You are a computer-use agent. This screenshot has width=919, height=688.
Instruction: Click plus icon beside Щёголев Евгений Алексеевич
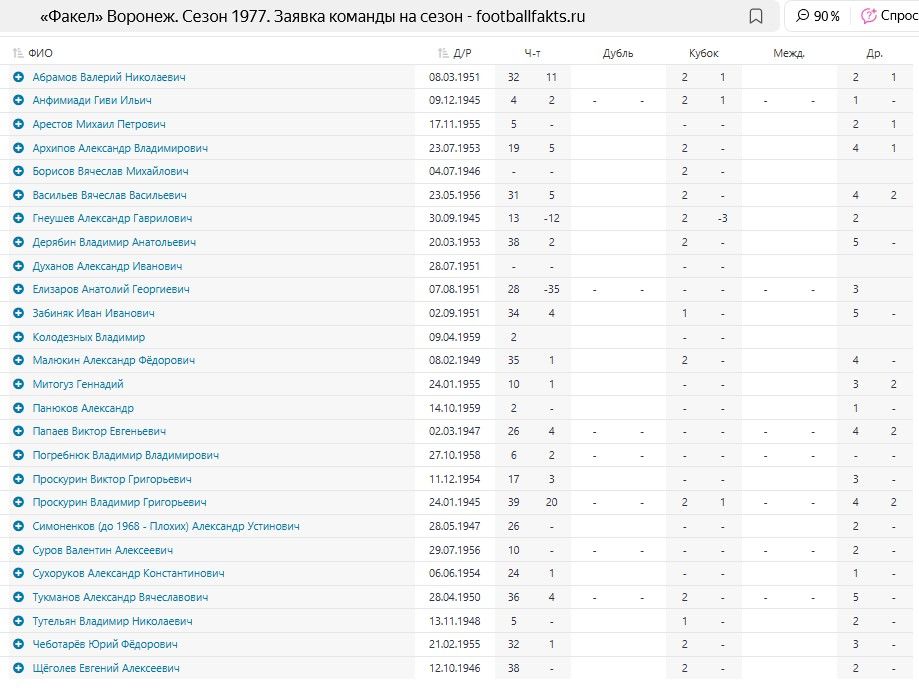click(x=18, y=668)
